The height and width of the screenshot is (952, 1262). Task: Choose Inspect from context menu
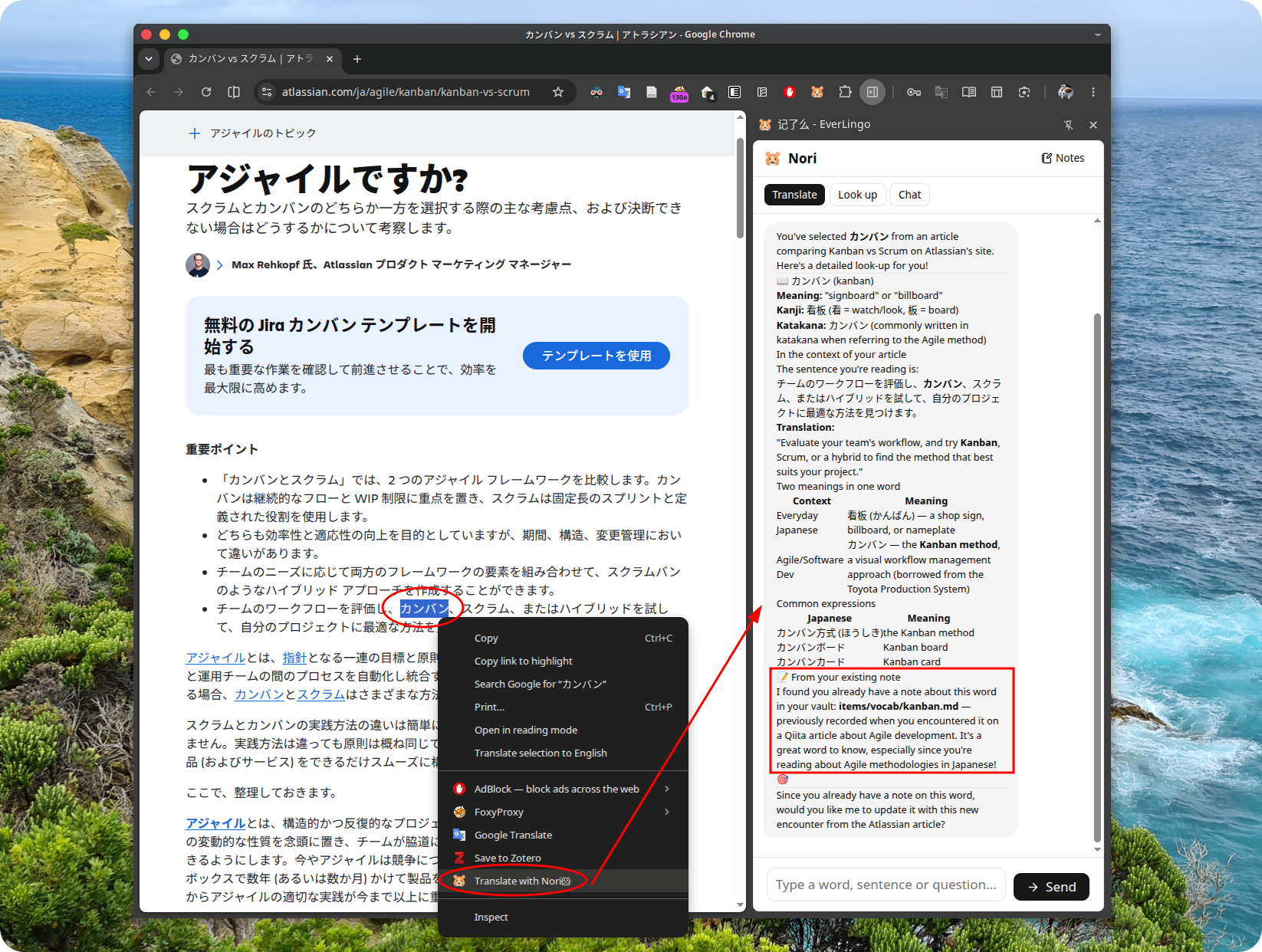563,917
